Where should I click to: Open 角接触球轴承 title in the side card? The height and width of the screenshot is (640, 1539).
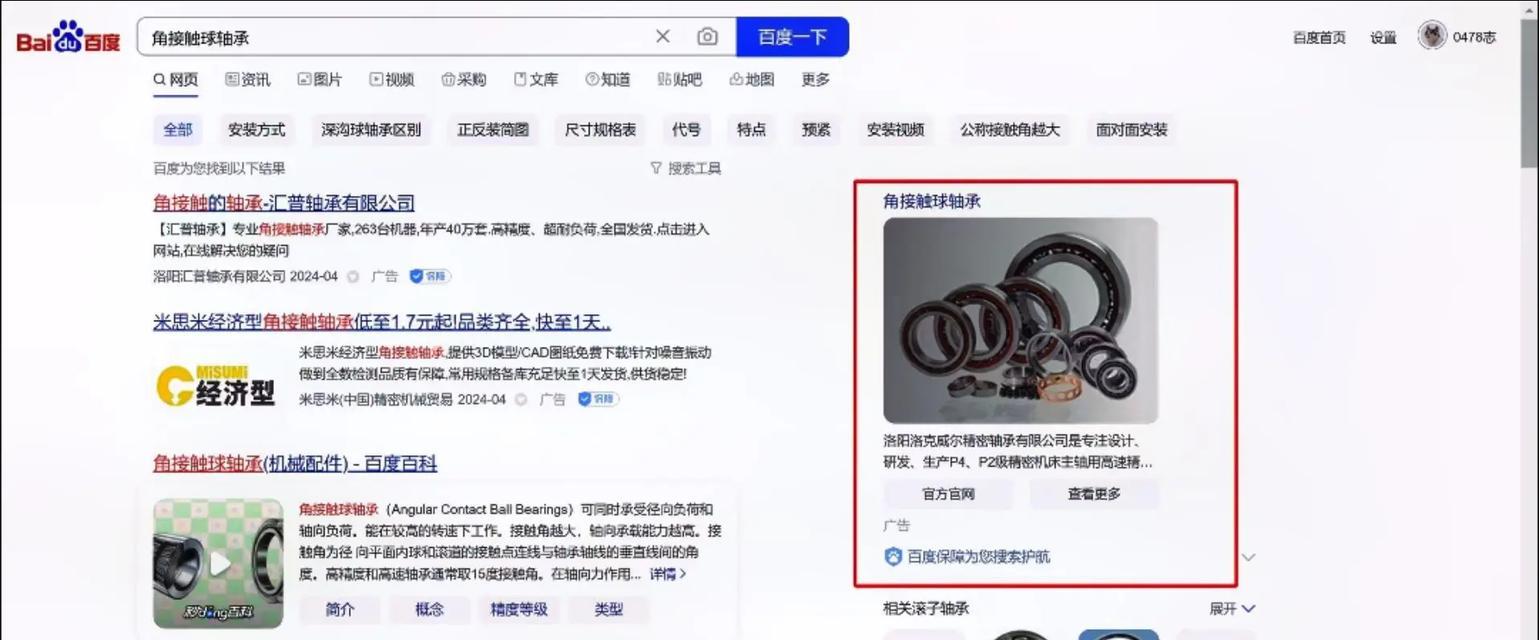[932, 201]
